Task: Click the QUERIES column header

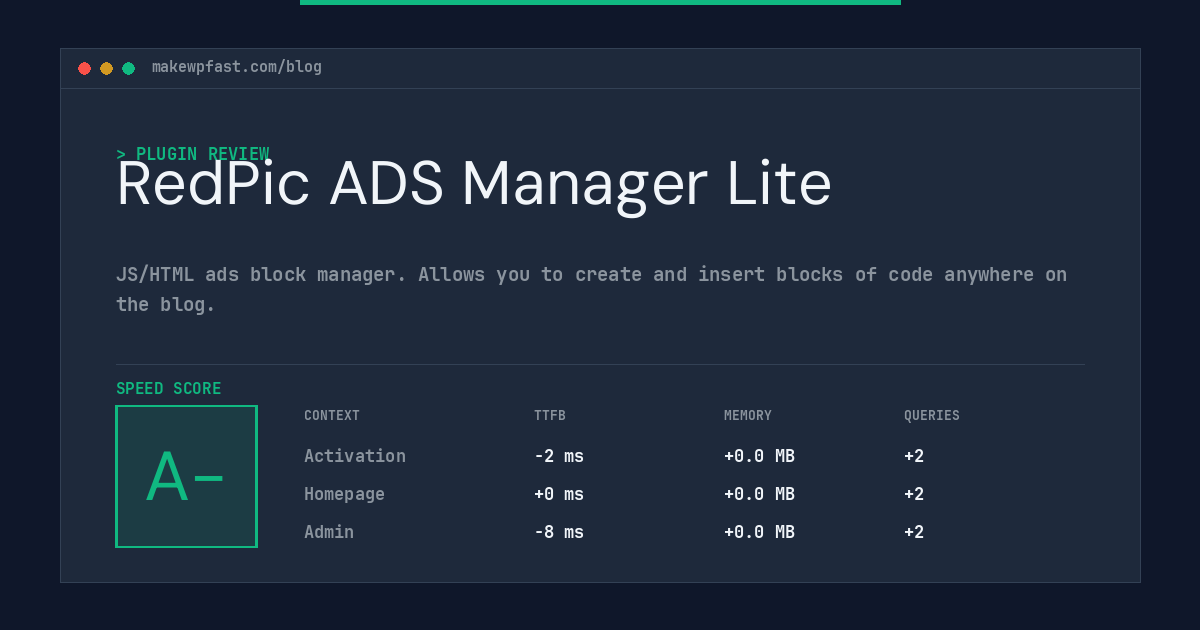Action: [932, 416]
